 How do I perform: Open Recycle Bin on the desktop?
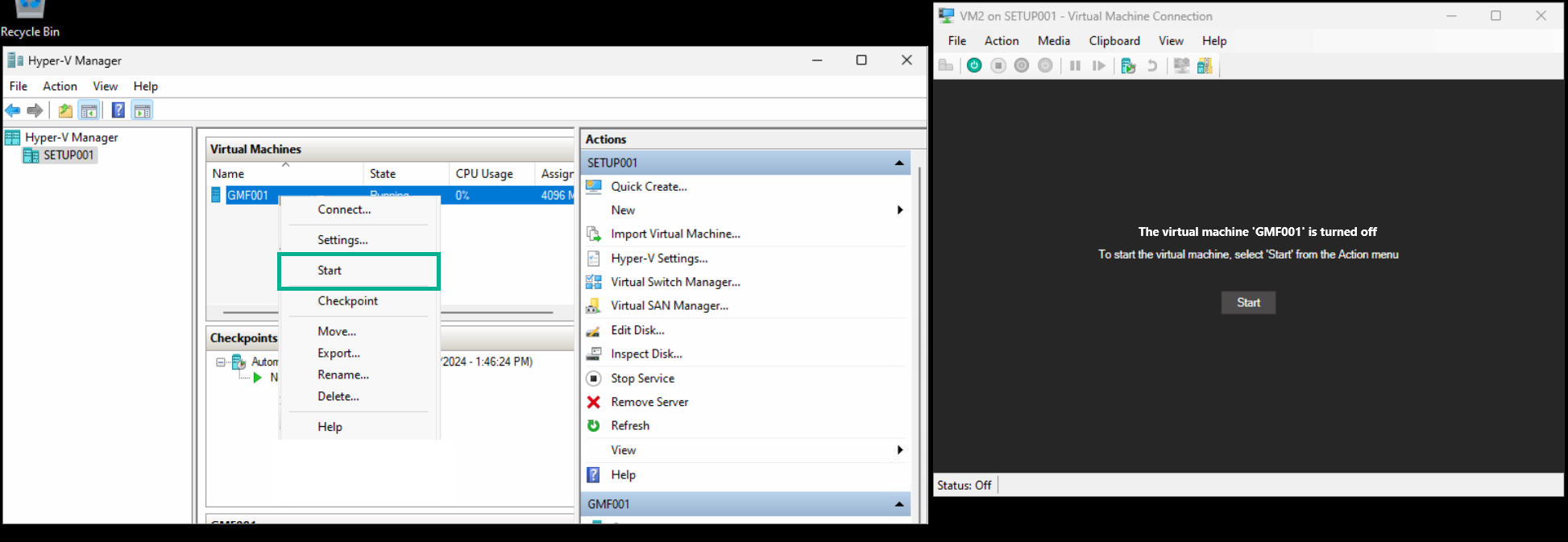30,19
